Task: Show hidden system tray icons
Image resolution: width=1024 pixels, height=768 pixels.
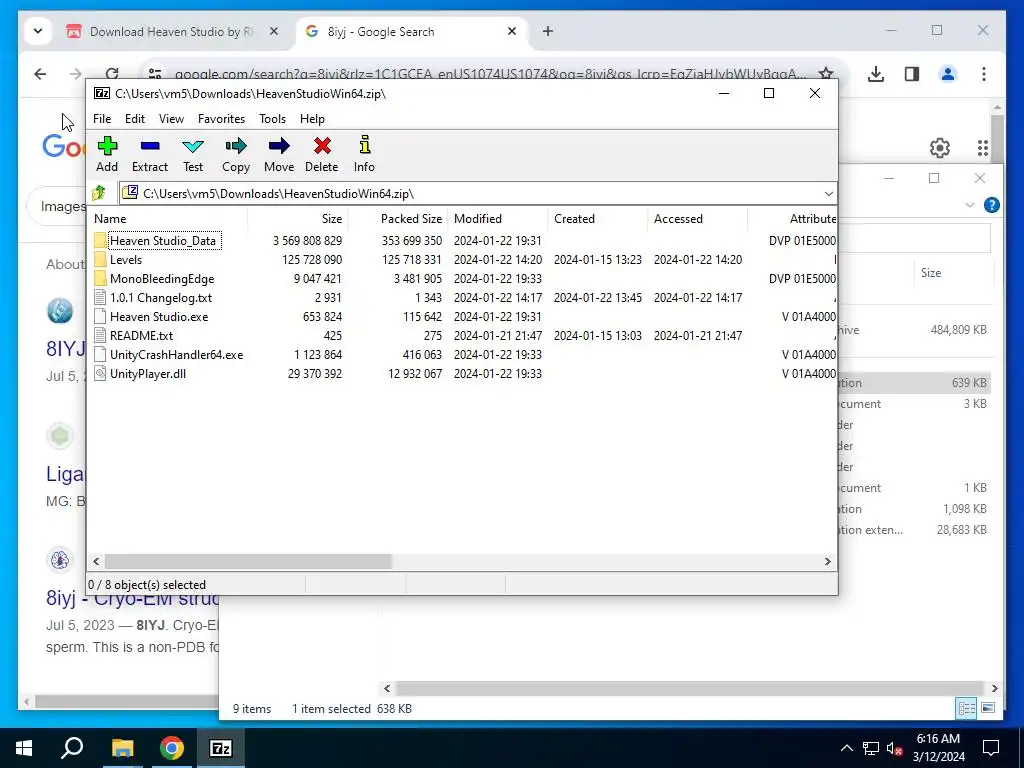Action: (846, 748)
